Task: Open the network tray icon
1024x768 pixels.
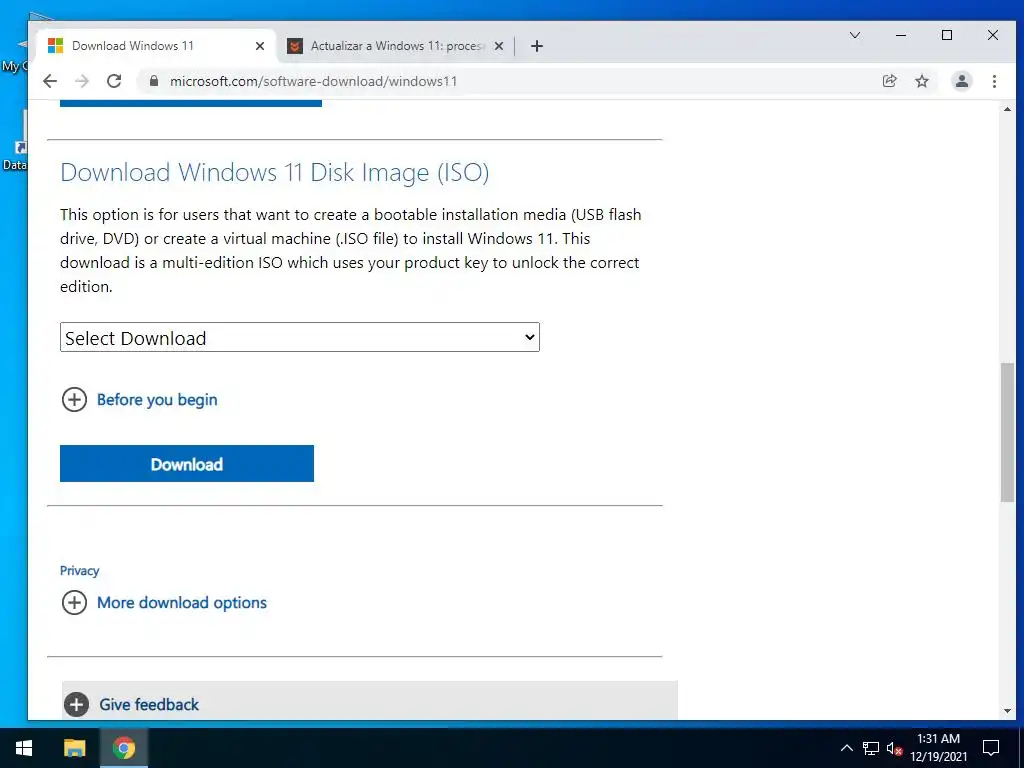Action: click(x=871, y=748)
